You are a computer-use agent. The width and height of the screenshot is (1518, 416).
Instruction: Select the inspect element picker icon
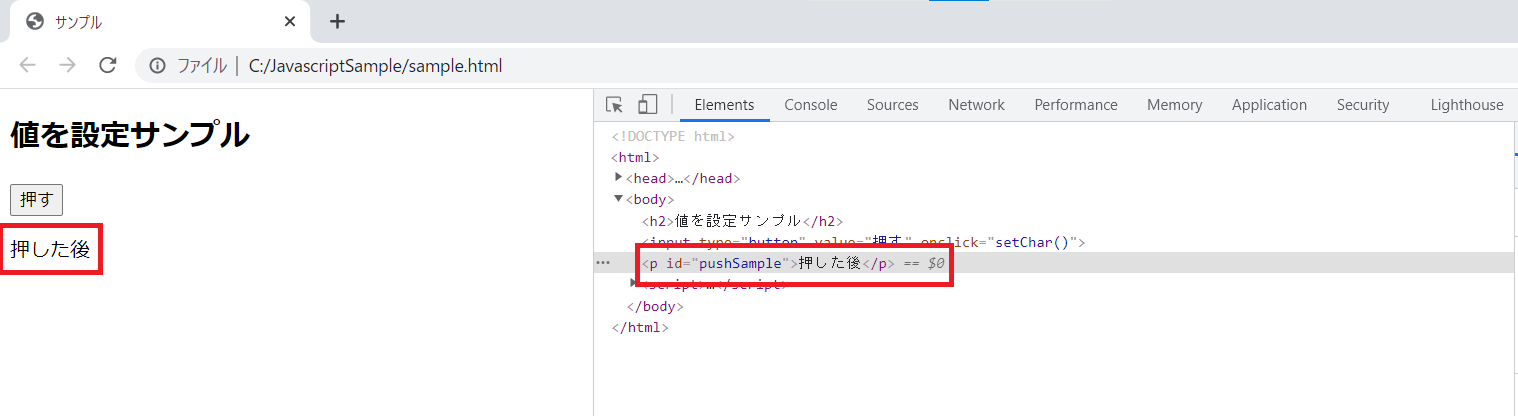pos(615,105)
